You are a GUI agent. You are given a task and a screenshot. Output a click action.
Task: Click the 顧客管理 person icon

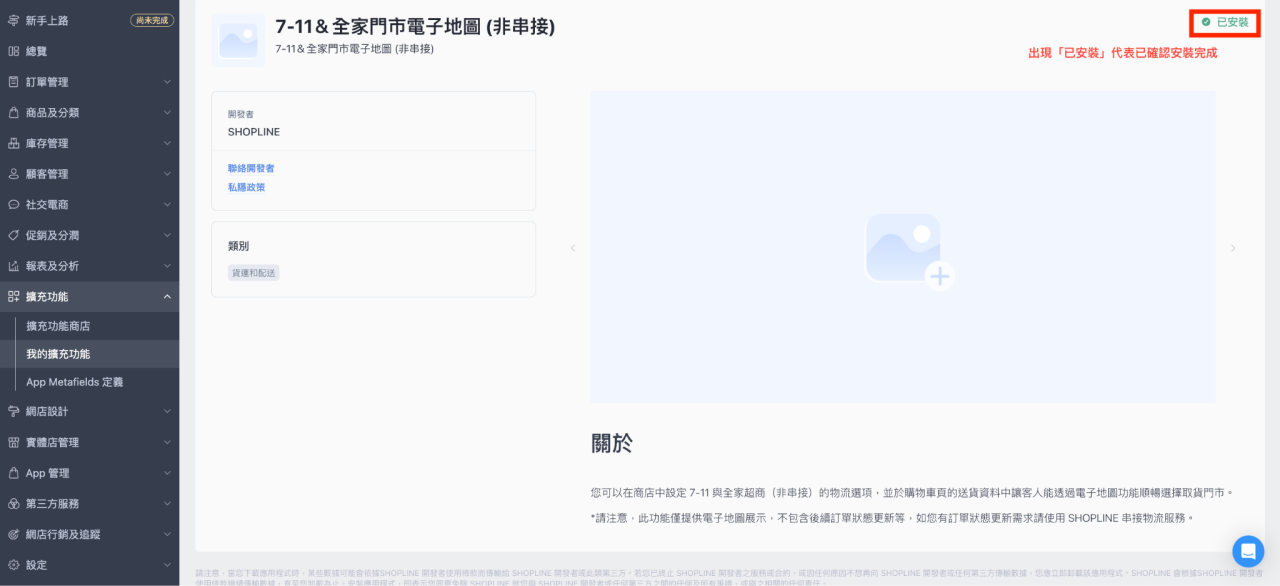(x=13, y=174)
